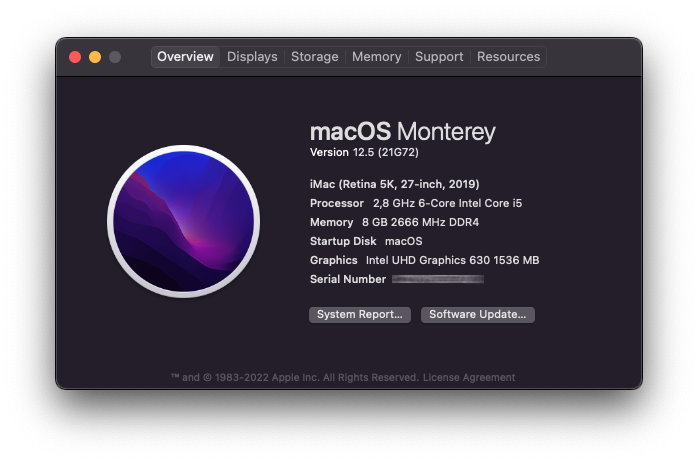Viewport: 698px width, 463px height.
Task: Go to the Support tab
Action: click(x=439, y=57)
